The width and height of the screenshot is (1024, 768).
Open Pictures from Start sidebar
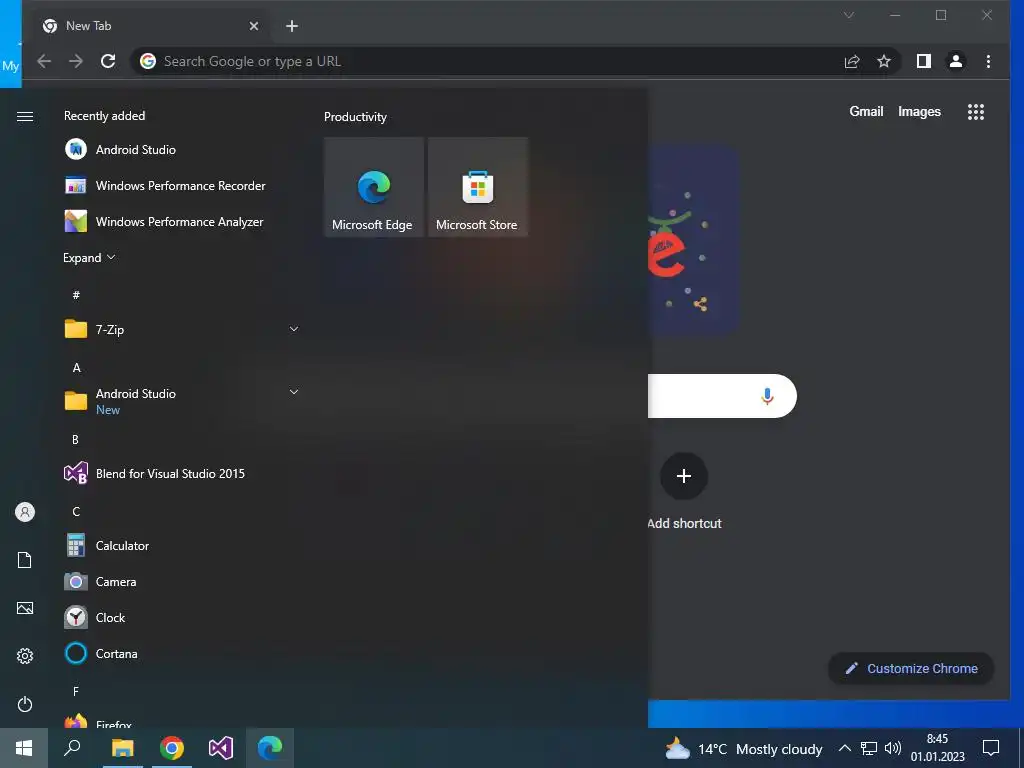click(x=25, y=608)
